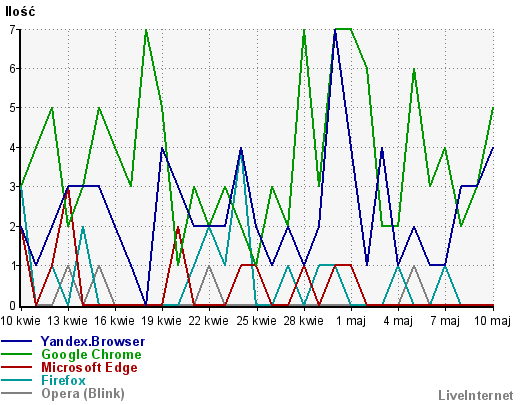Click the '25 kwie' date axis label
520x405 pixels.
point(256,321)
